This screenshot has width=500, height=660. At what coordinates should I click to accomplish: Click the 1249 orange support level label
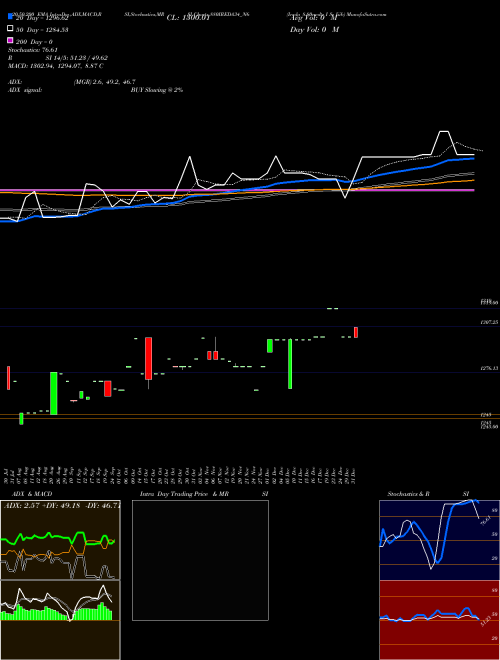click(x=484, y=415)
